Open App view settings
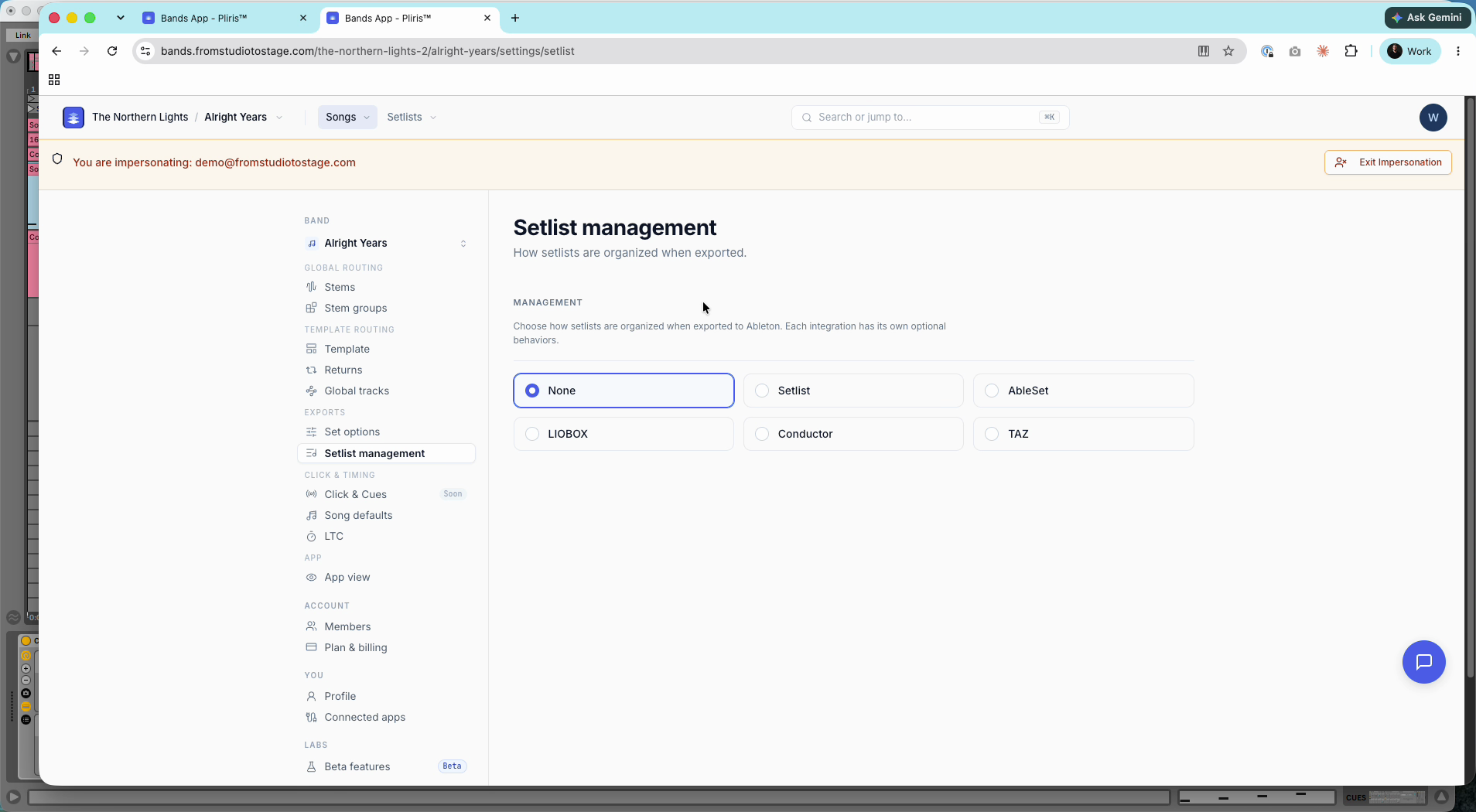This screenshot has height=812, width=1476. tap(386, 577)
